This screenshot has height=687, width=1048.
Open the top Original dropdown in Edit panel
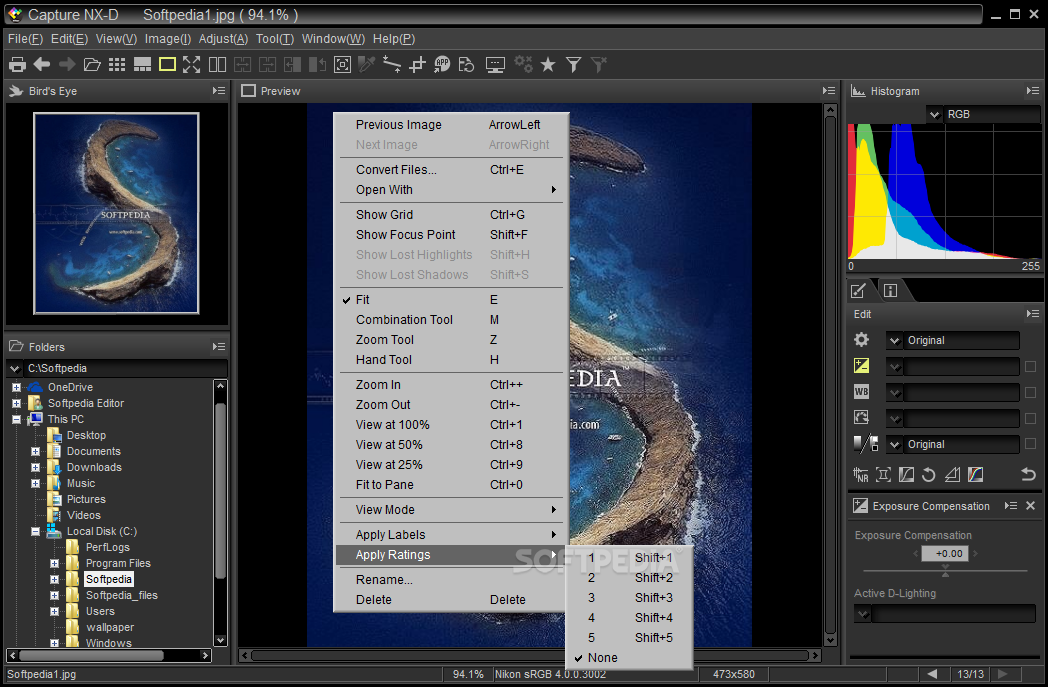click(894, 340)
